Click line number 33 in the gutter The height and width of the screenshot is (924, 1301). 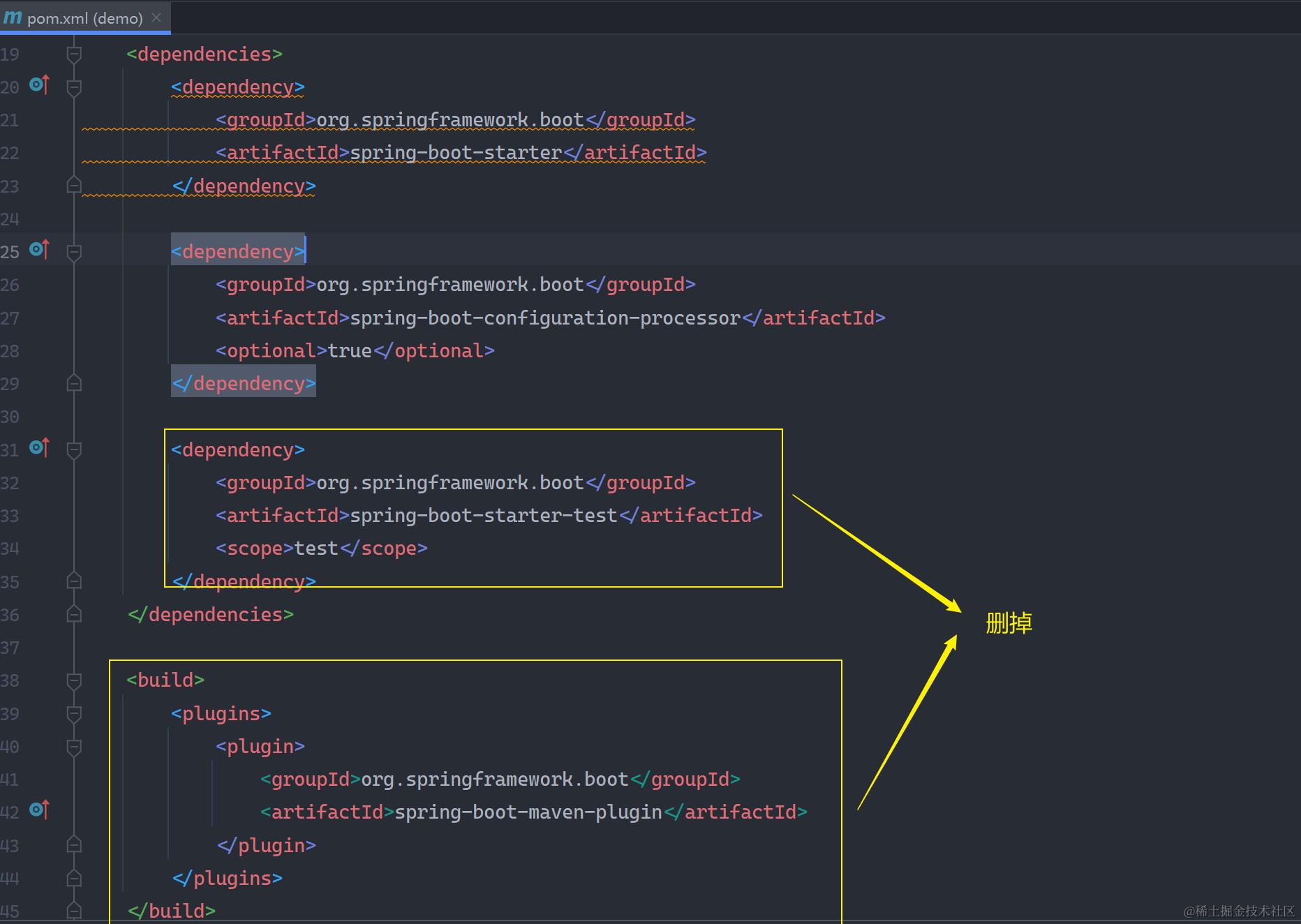click(10, 516)
